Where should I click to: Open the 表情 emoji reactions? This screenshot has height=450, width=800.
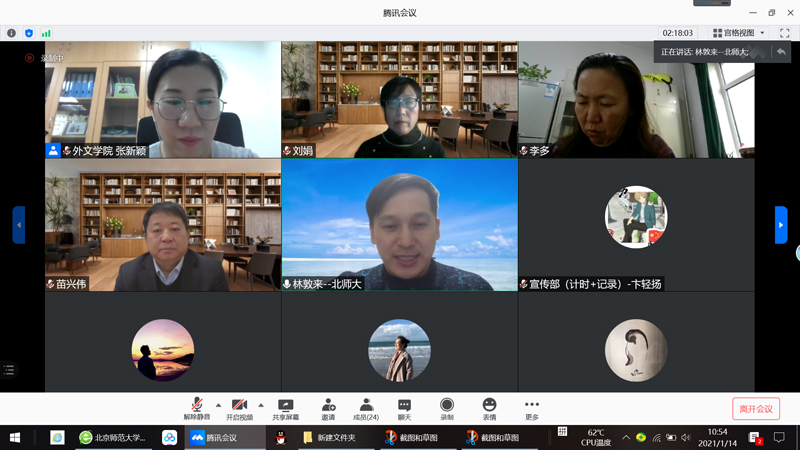tap(489, 407)
